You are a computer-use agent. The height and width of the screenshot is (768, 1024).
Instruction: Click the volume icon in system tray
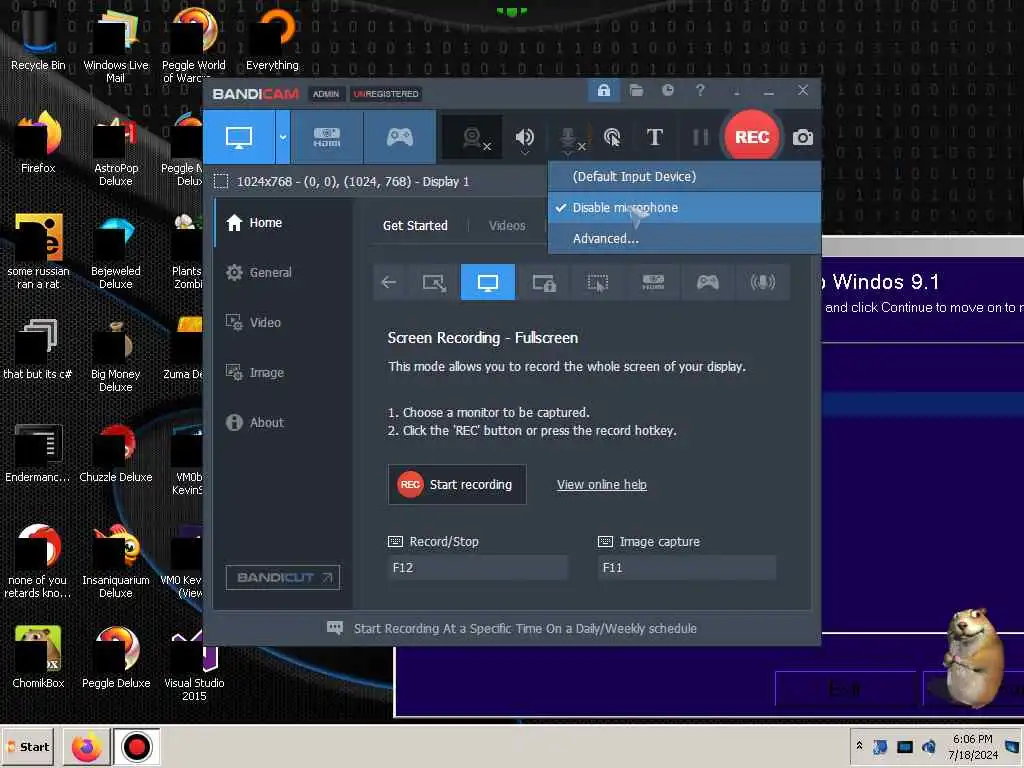928,746
